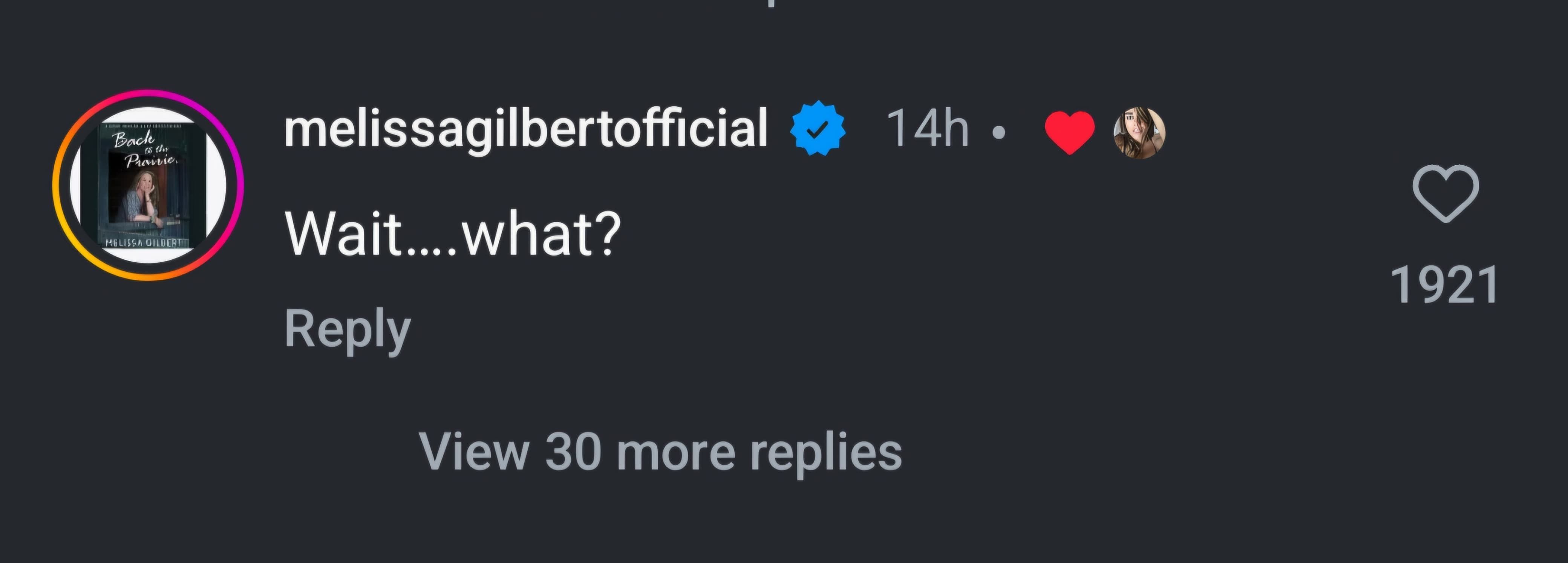Image resolution: width=1568 pixels, height=563 pixels.
Task: Tap the creator's tiny profile photo
Action: click(x=1139, y=133)
